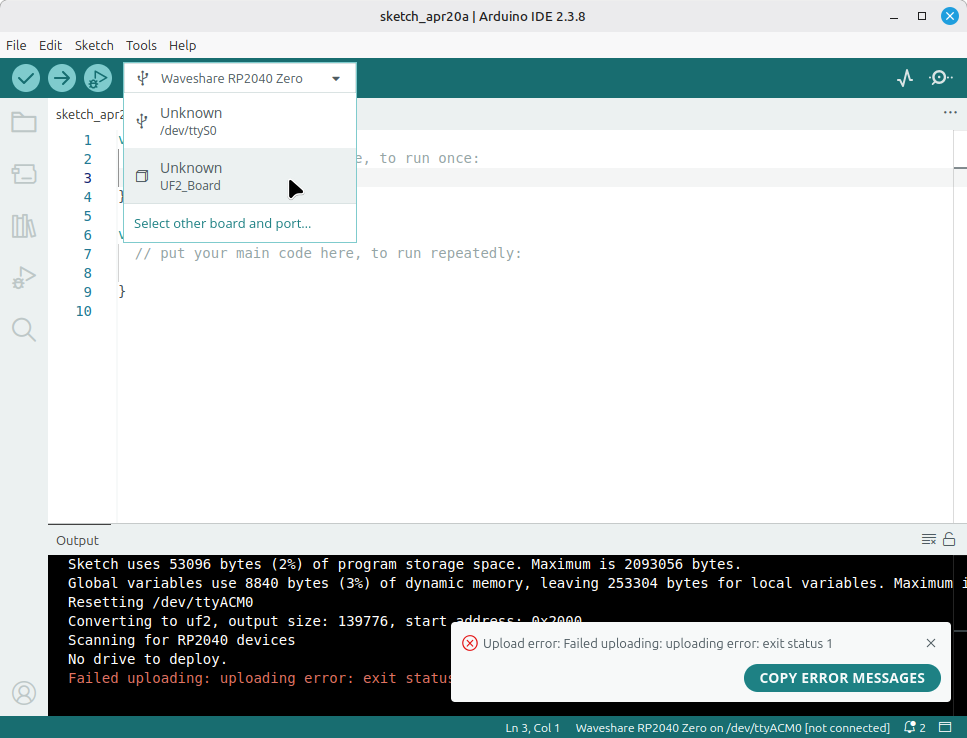Expand the Waveshare RP2040 Zero board selector
The width and height of the screenshot is (967, 738).
(x=240, y=78)
